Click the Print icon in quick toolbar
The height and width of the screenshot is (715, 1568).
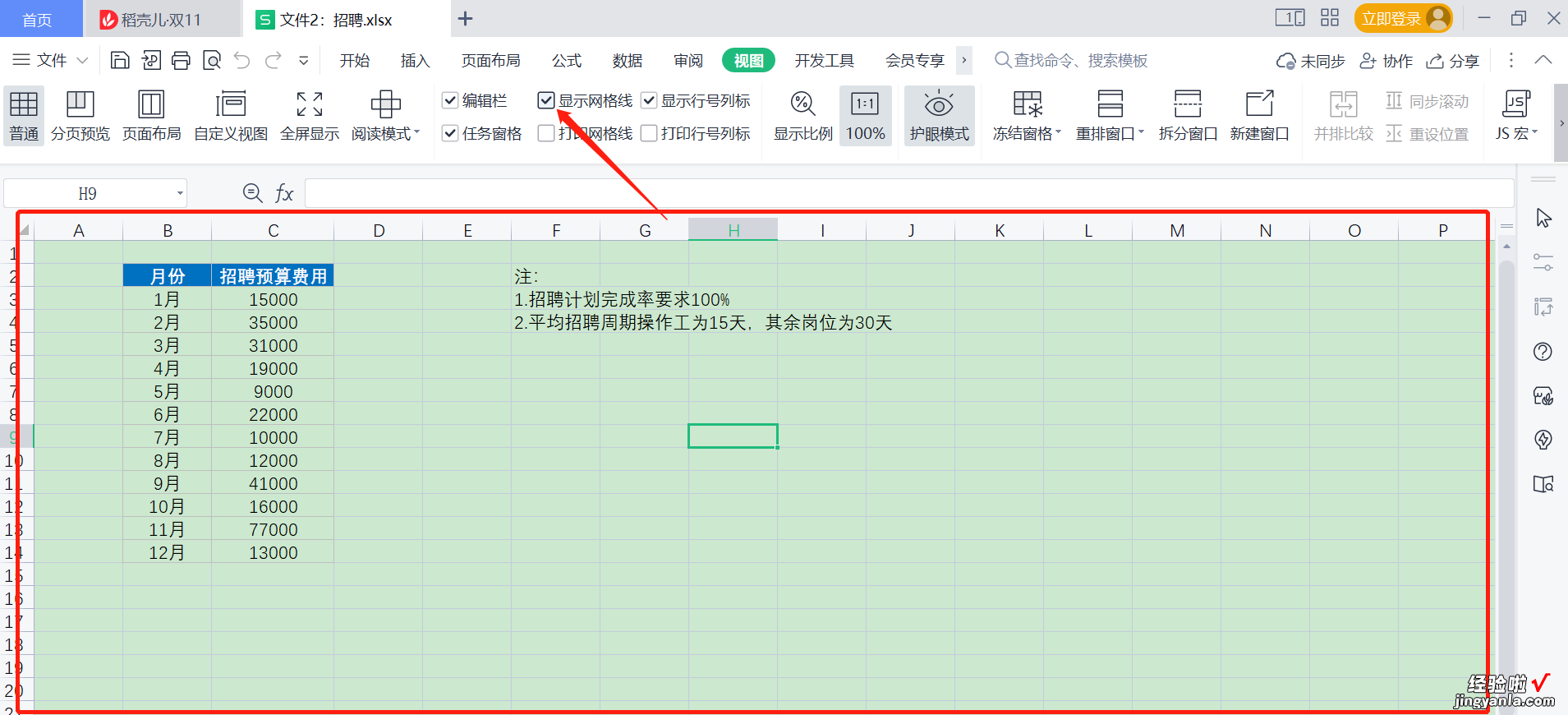click(181, 60)
